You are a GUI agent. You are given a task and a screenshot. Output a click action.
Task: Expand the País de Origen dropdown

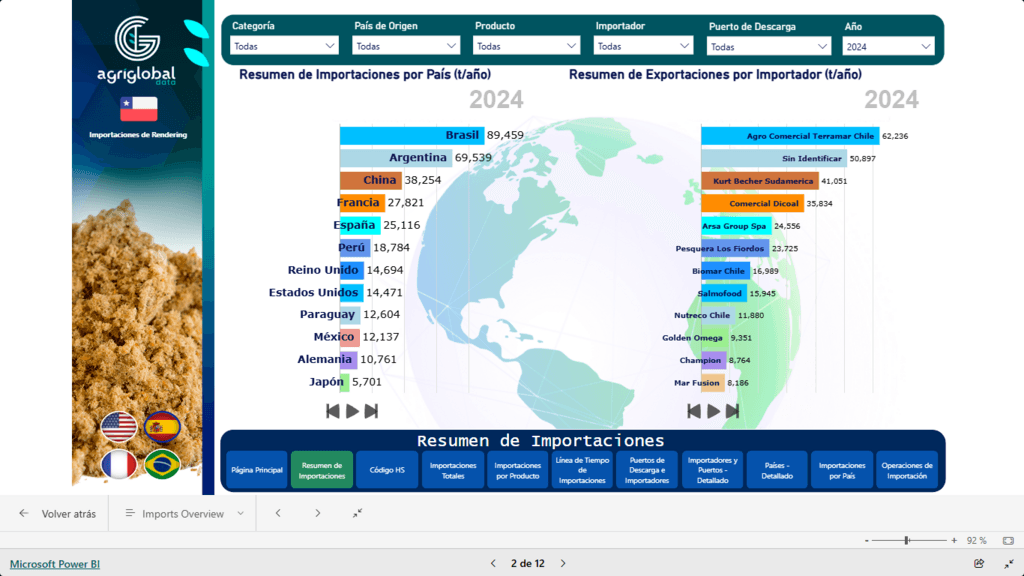(x=406, y=45)
